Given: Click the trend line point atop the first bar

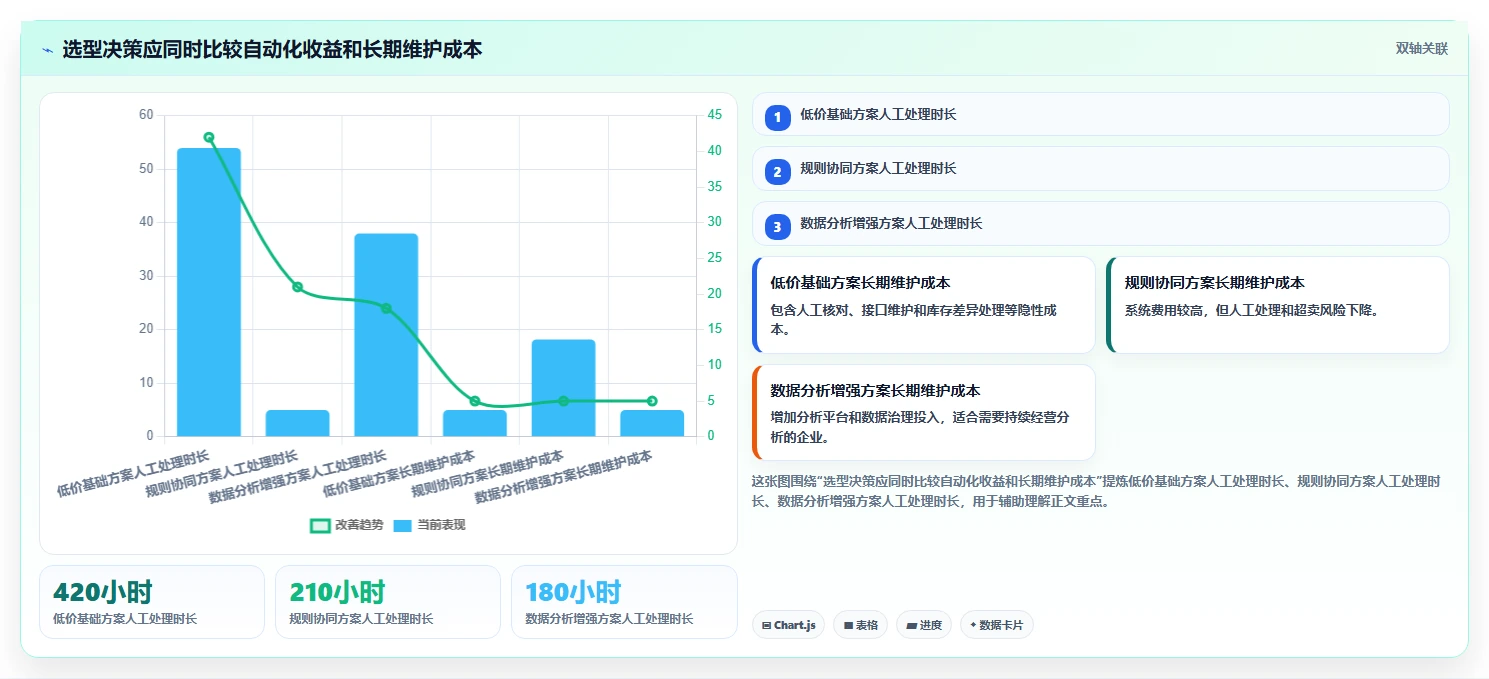Looking at the screenshot, I should coord(209,137).
